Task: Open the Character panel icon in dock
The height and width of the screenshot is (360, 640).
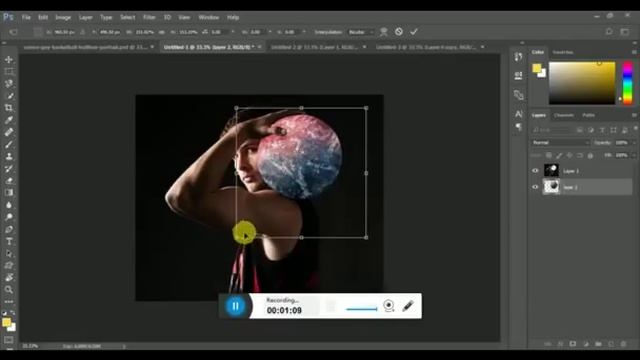Action: [518, 114]
